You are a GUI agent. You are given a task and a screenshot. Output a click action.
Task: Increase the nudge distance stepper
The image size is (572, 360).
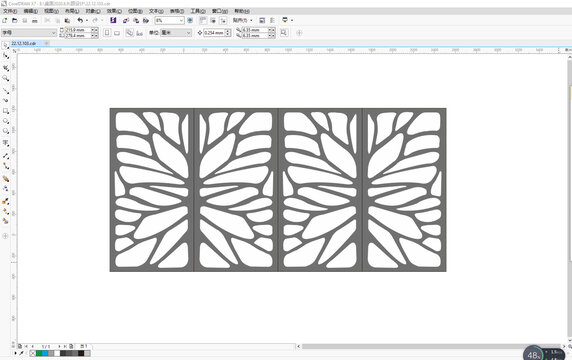[228, 31]
